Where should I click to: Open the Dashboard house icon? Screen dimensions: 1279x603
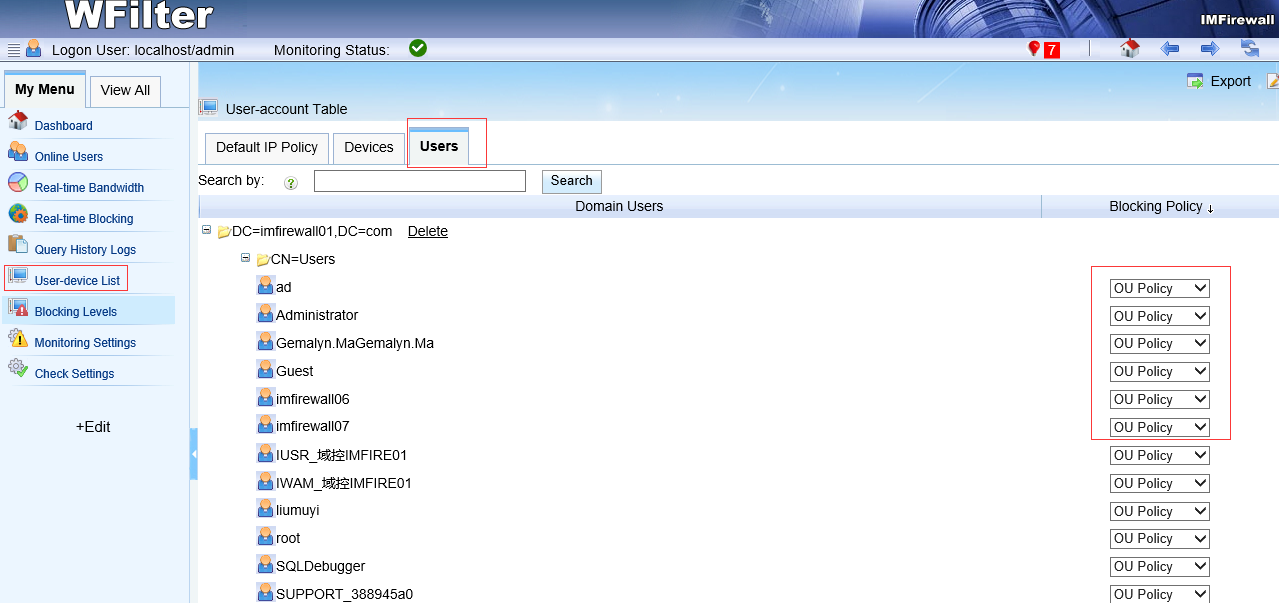[x=18, y=121]
